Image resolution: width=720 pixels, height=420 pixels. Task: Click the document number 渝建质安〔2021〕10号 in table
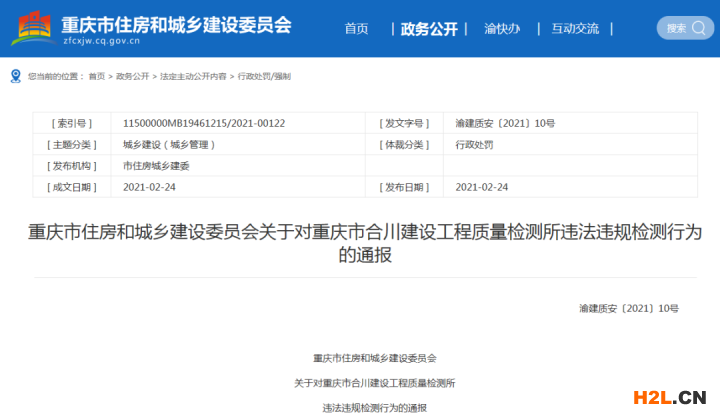click(x=504, y=123)
